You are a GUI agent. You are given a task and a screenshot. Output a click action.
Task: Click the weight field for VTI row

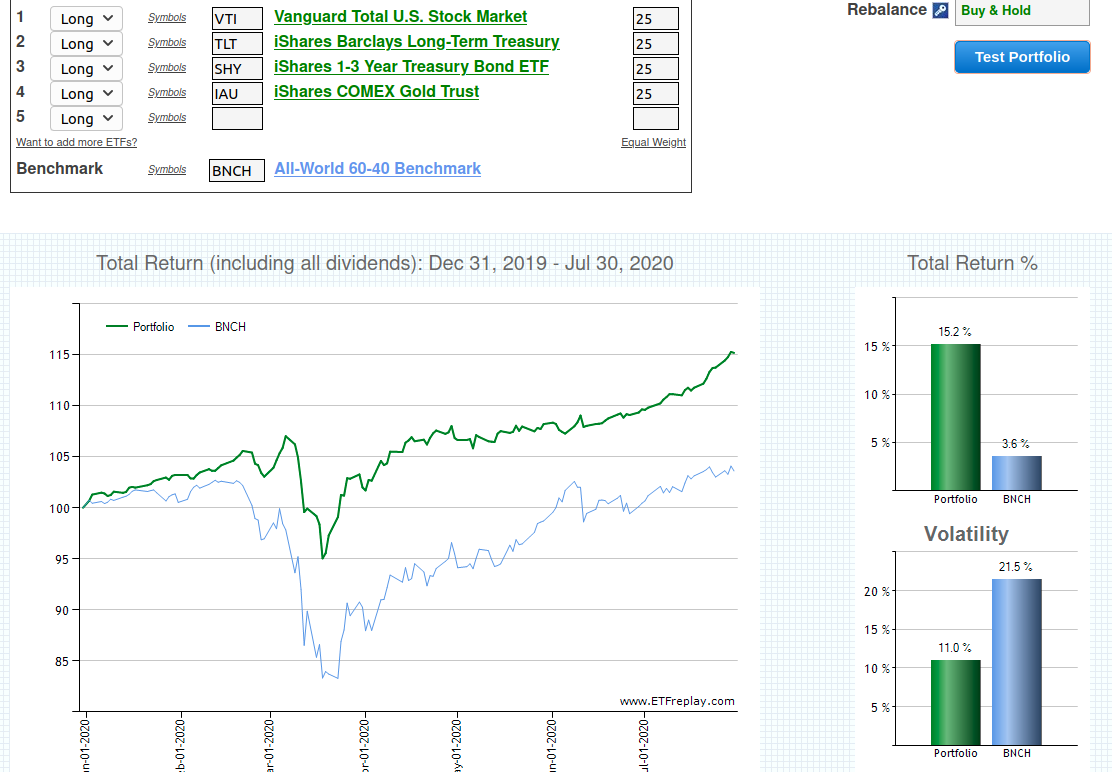coord(655,18)
